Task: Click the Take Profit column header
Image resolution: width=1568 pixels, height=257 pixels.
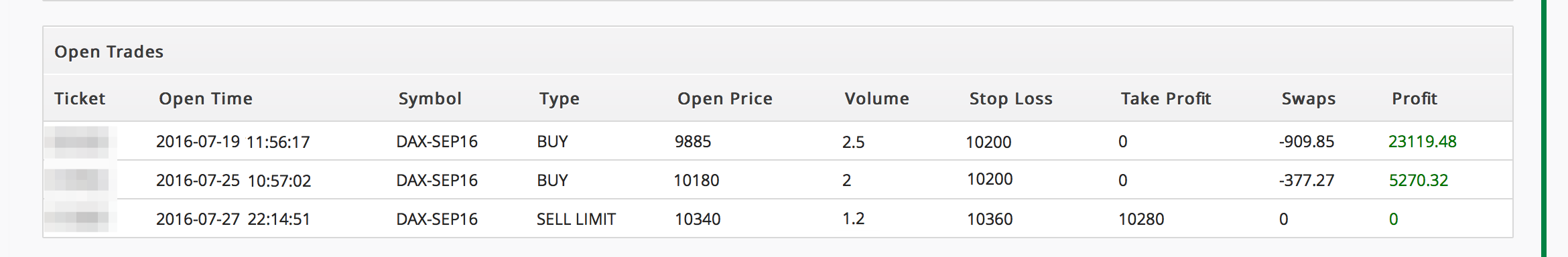Action: point(1166,98)
